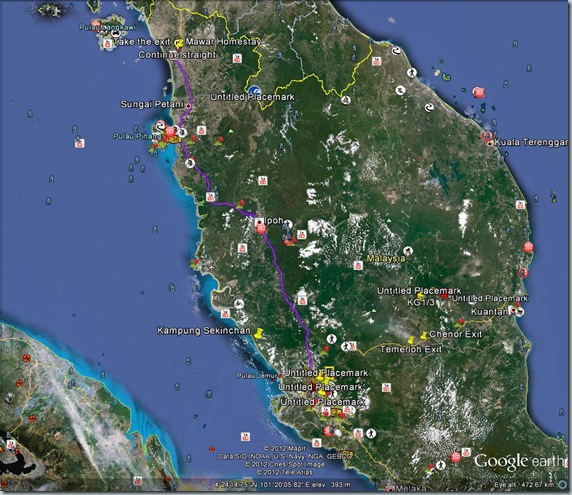
Task: Click the Pulau Jemur label
Action: tap(257, 375)
